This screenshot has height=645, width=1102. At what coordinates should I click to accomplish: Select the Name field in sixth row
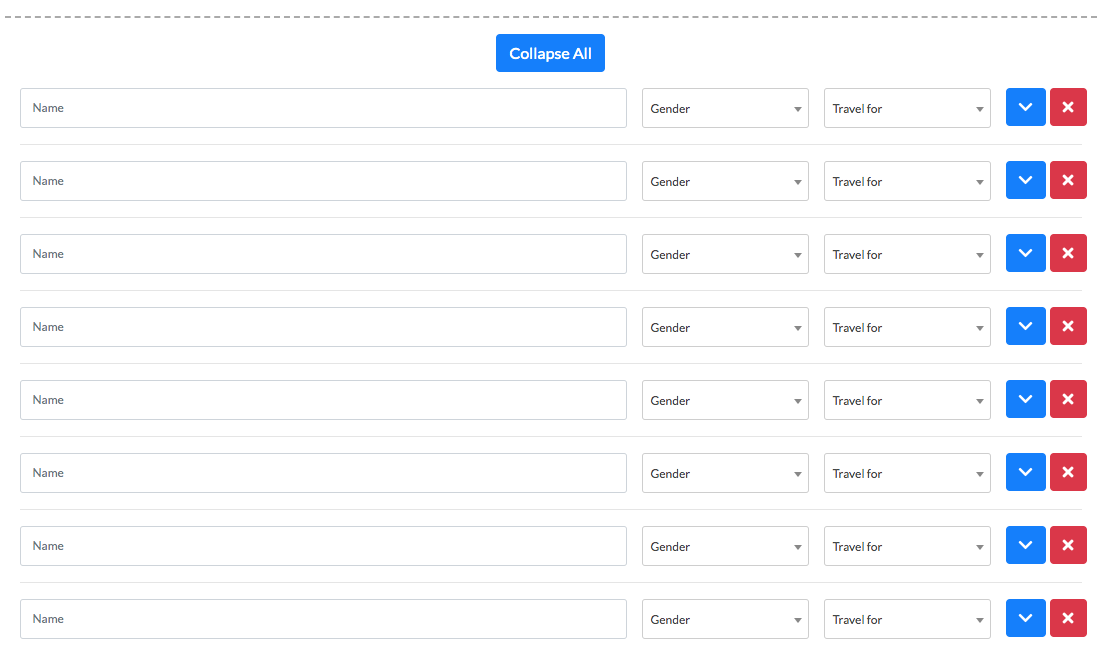pyautogui.click(x=323, y=474)
